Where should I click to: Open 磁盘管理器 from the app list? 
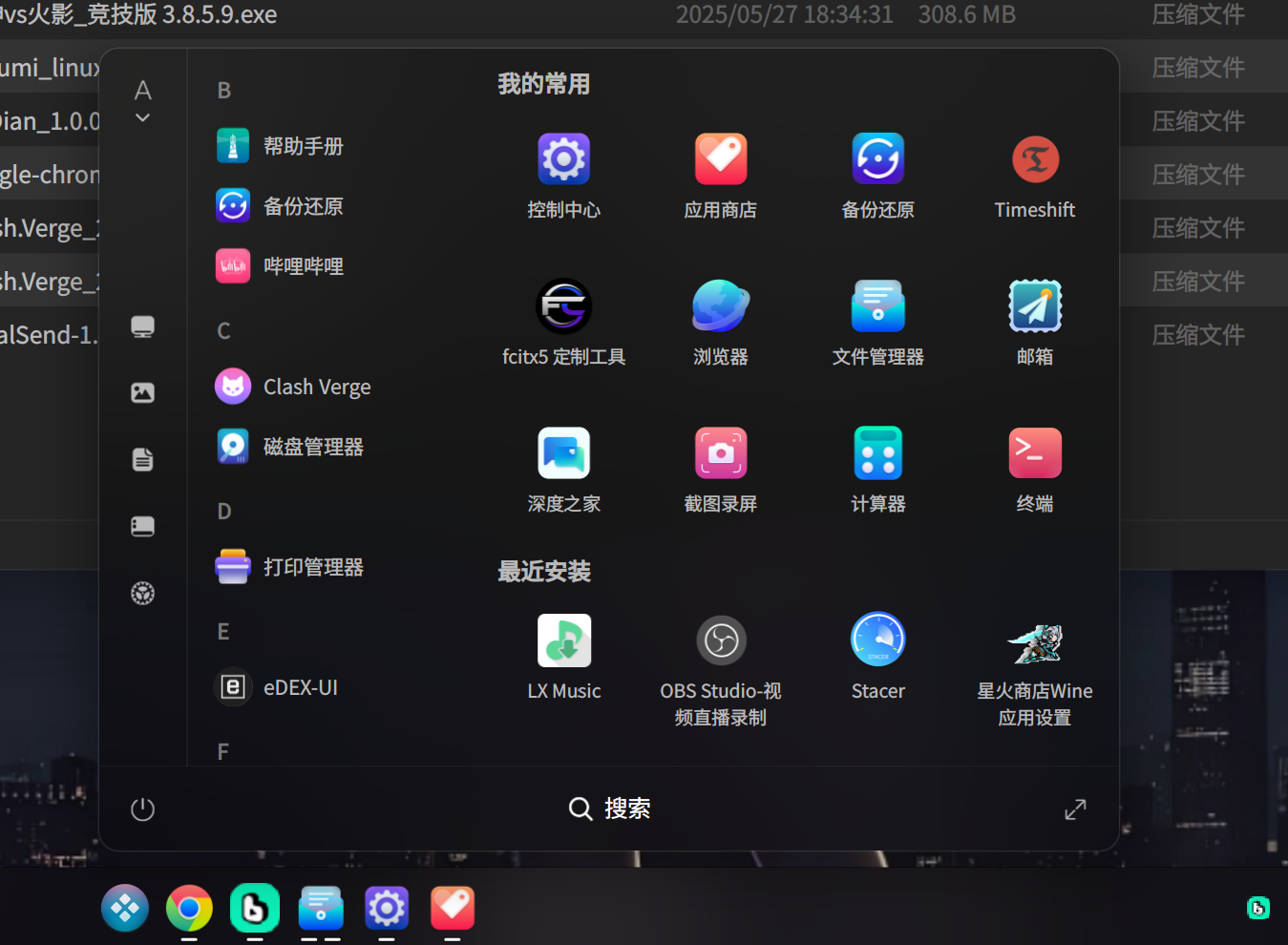coord(290,447)
